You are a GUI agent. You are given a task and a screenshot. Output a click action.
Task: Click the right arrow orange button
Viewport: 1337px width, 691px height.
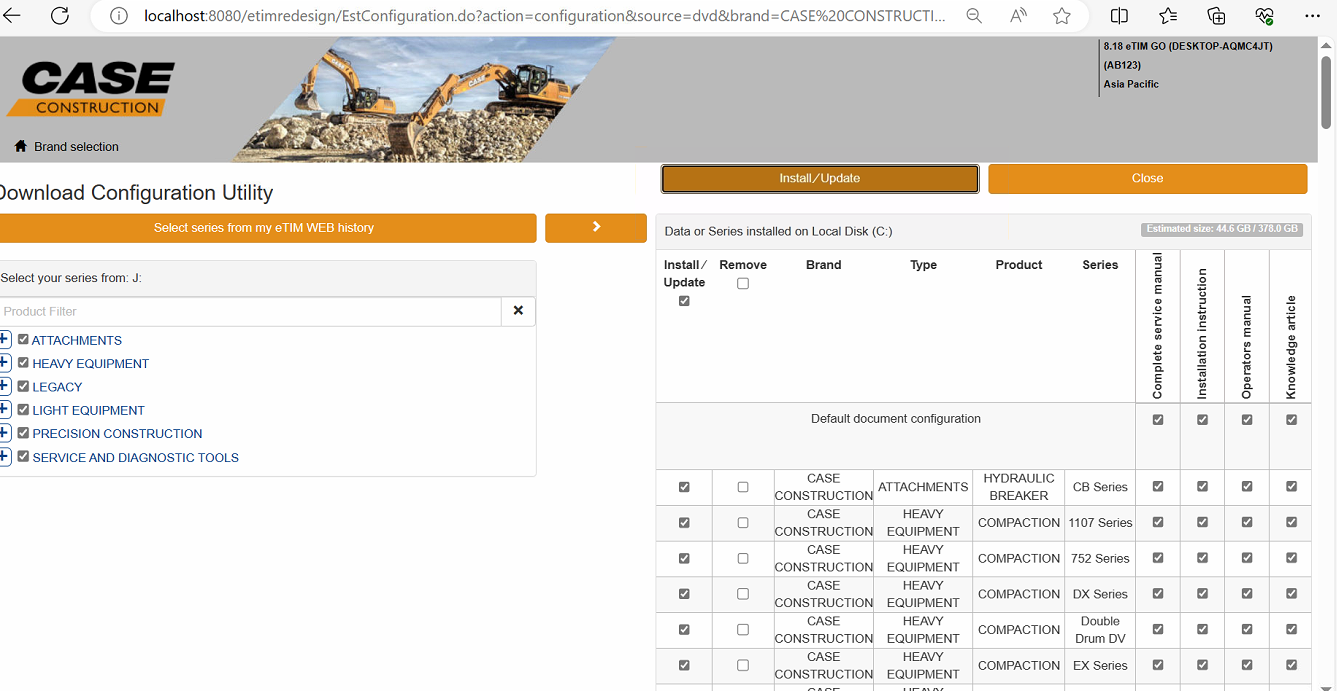click(x=596, y=228)
